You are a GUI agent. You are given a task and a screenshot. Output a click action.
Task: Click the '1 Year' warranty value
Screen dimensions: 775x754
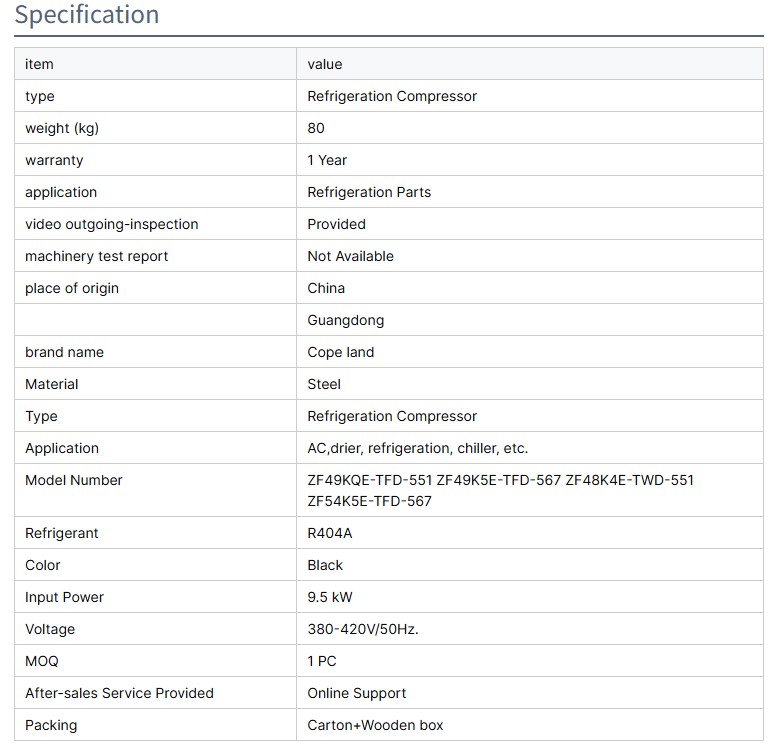tap(327, 160)
